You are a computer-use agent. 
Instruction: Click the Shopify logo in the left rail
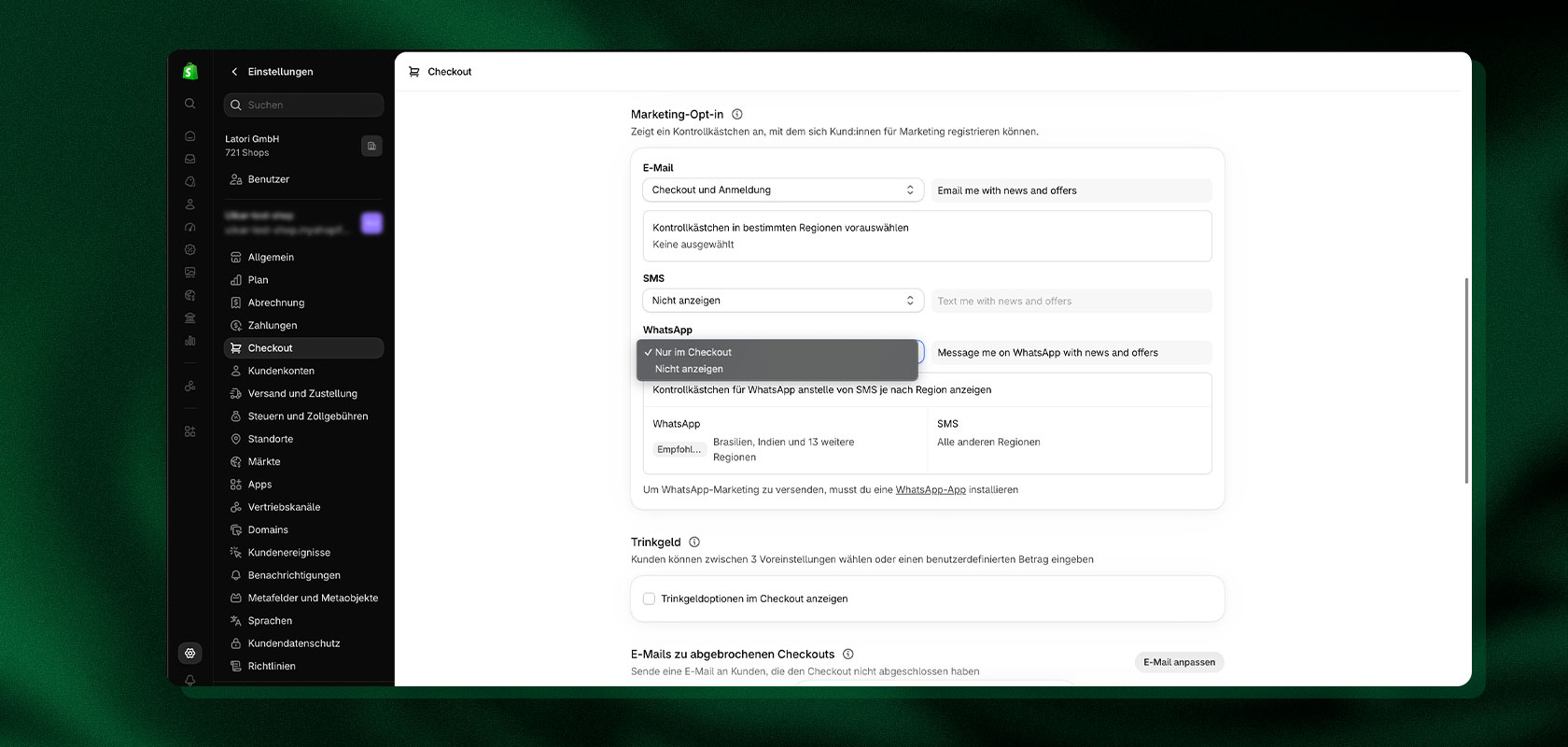pyautogui.click(x=189, y=71)
